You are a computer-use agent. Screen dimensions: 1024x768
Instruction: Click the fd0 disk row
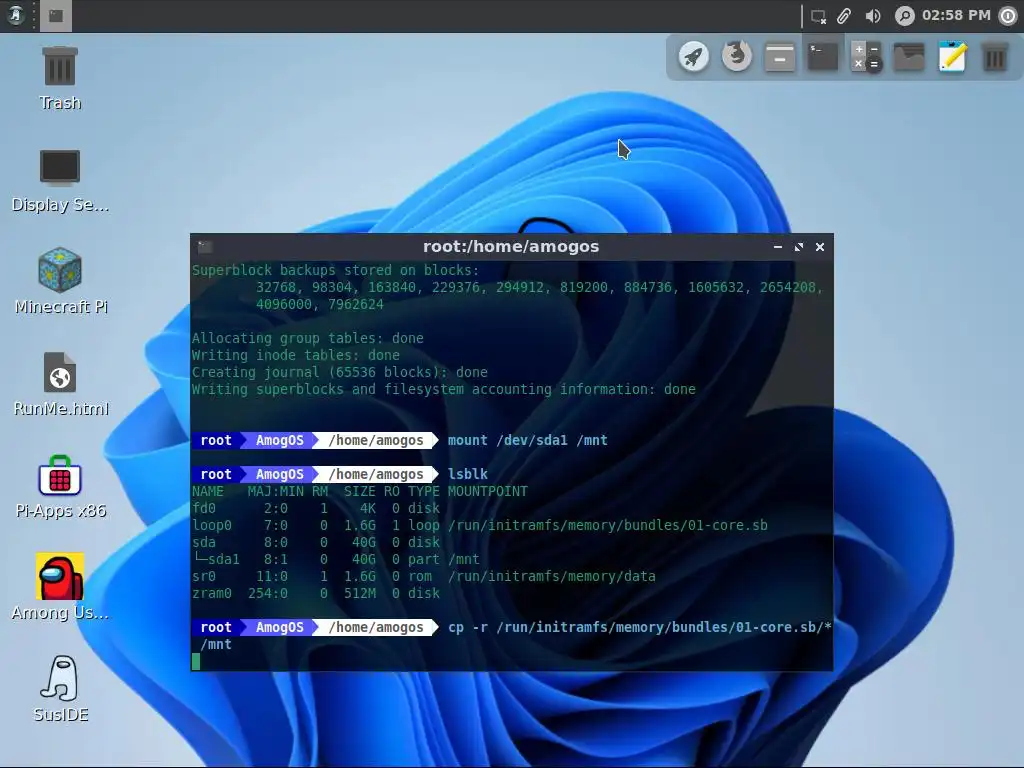click(x=315, y=509)
